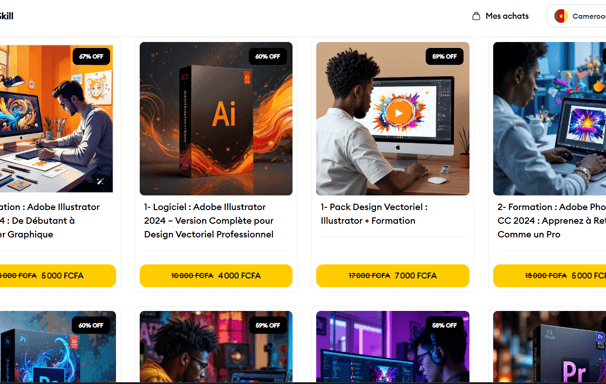Click the 58% OFF badge on the purple studio card

click(x=444, y=325)
